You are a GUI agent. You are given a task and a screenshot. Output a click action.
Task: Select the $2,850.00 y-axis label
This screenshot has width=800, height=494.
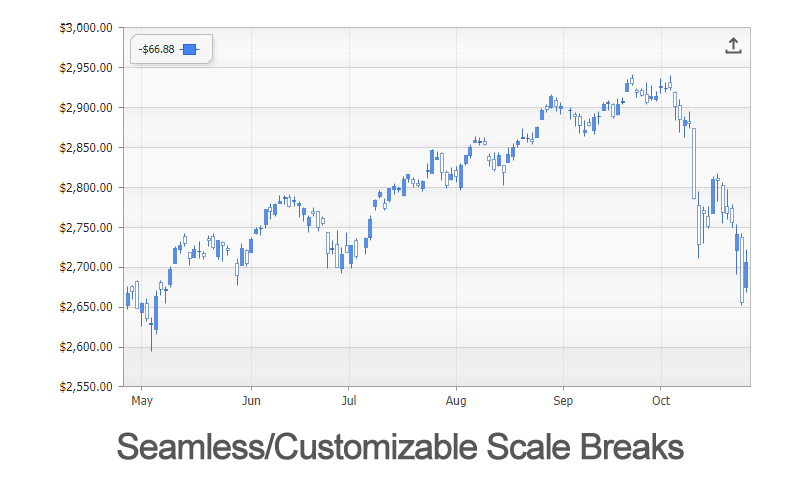click(x=86, y=148)
